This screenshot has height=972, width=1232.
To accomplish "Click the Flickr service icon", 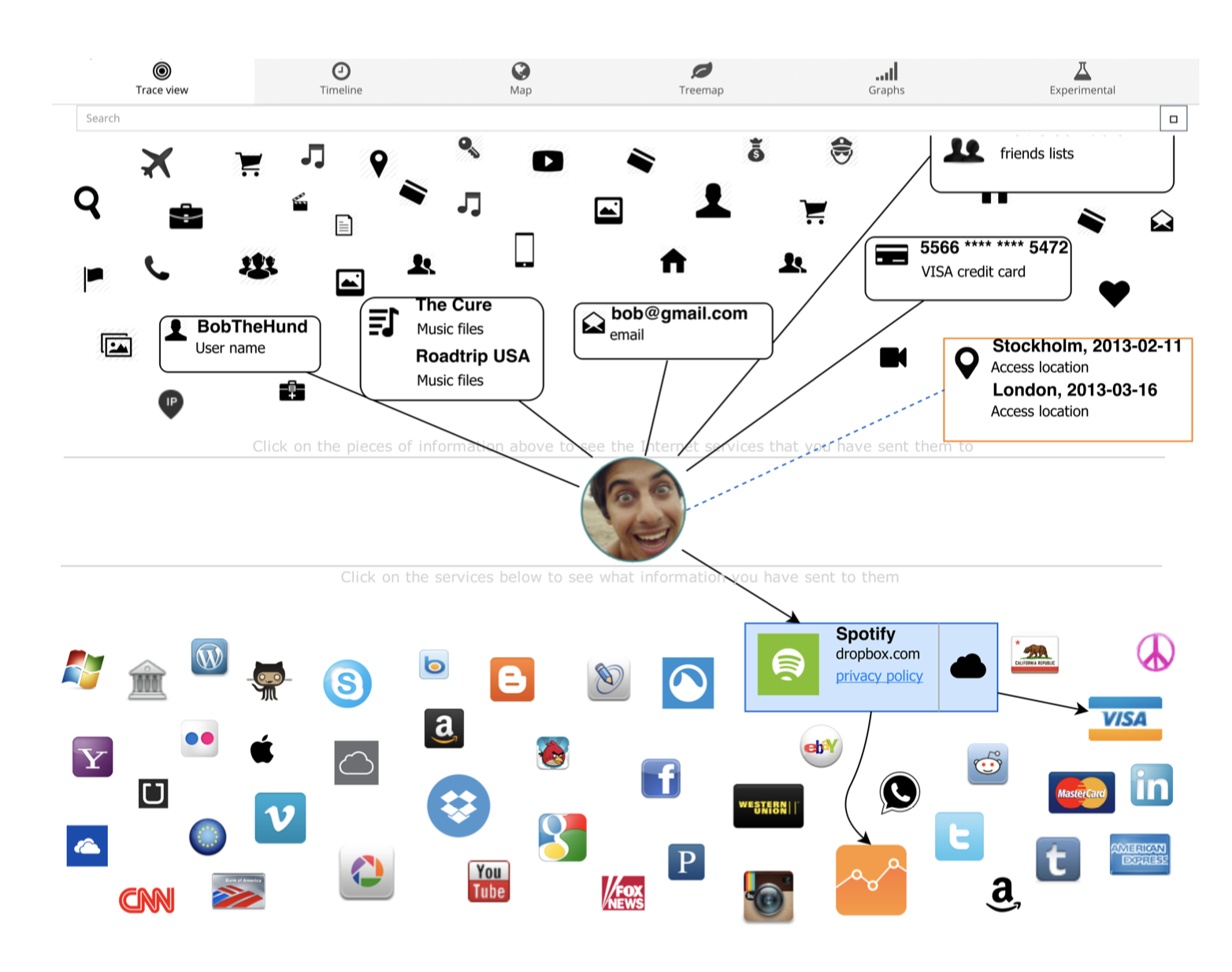I will click(x=199, y=739).
